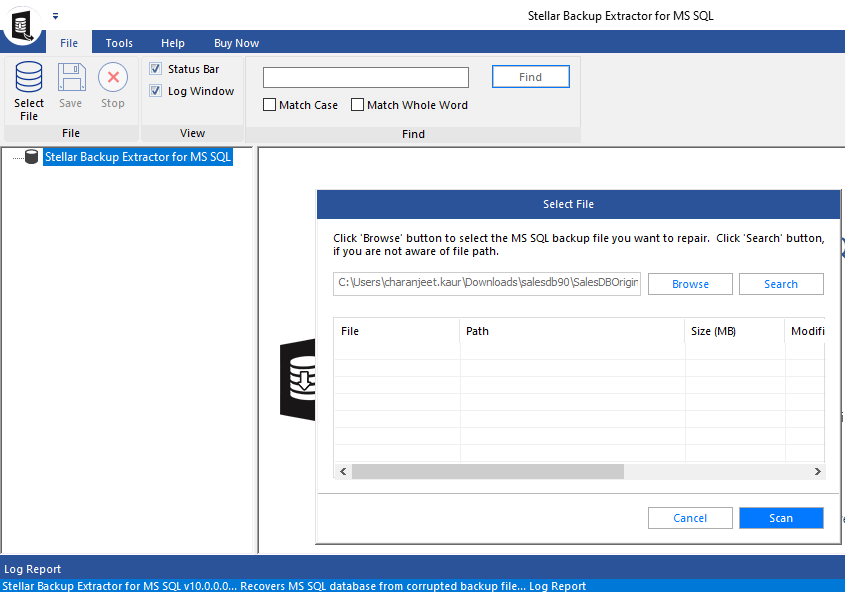
Task: Click the database icon beside the tree root
Action: coord(31,157)
